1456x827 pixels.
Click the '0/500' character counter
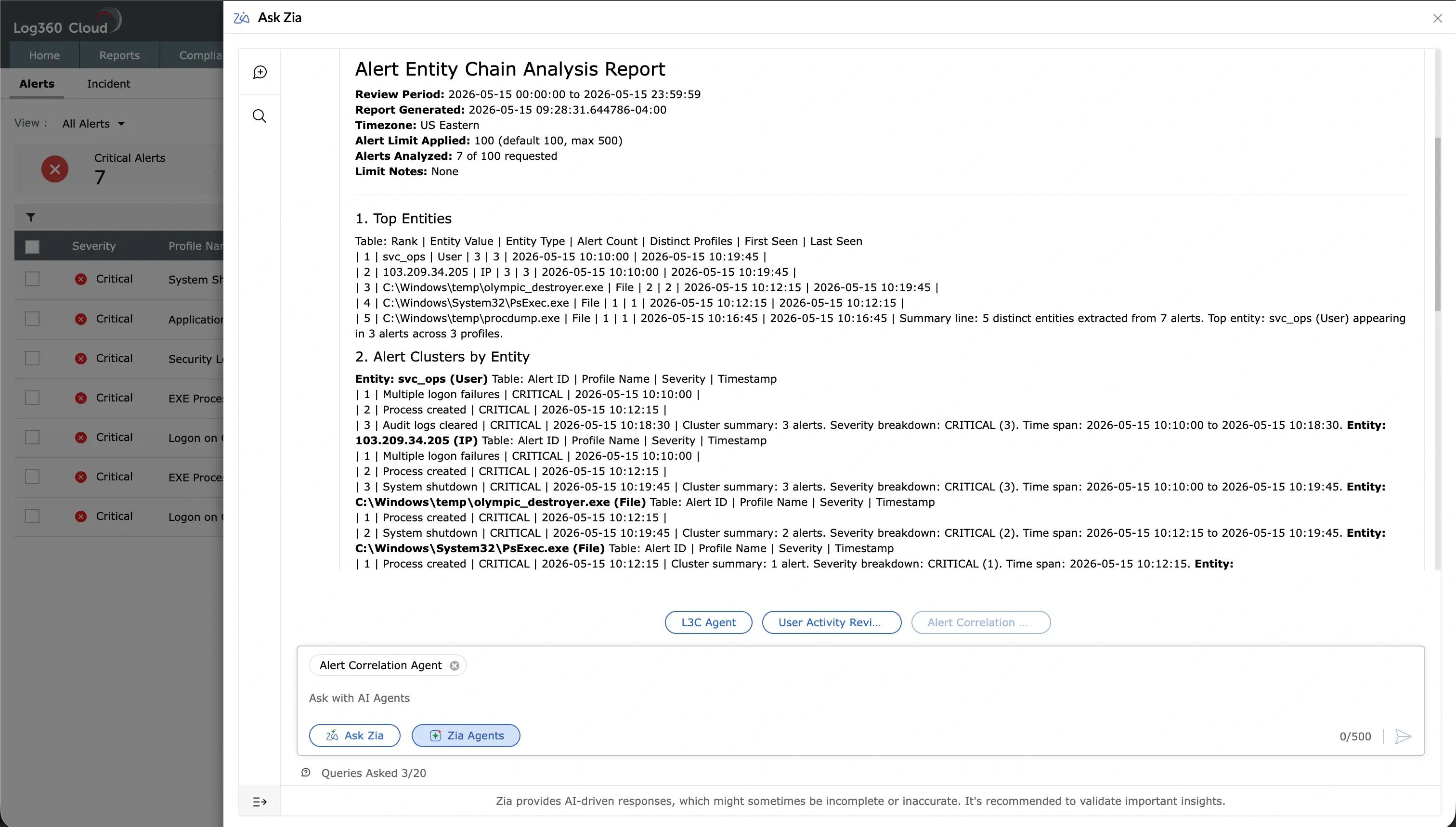(x=1355, y=737)
